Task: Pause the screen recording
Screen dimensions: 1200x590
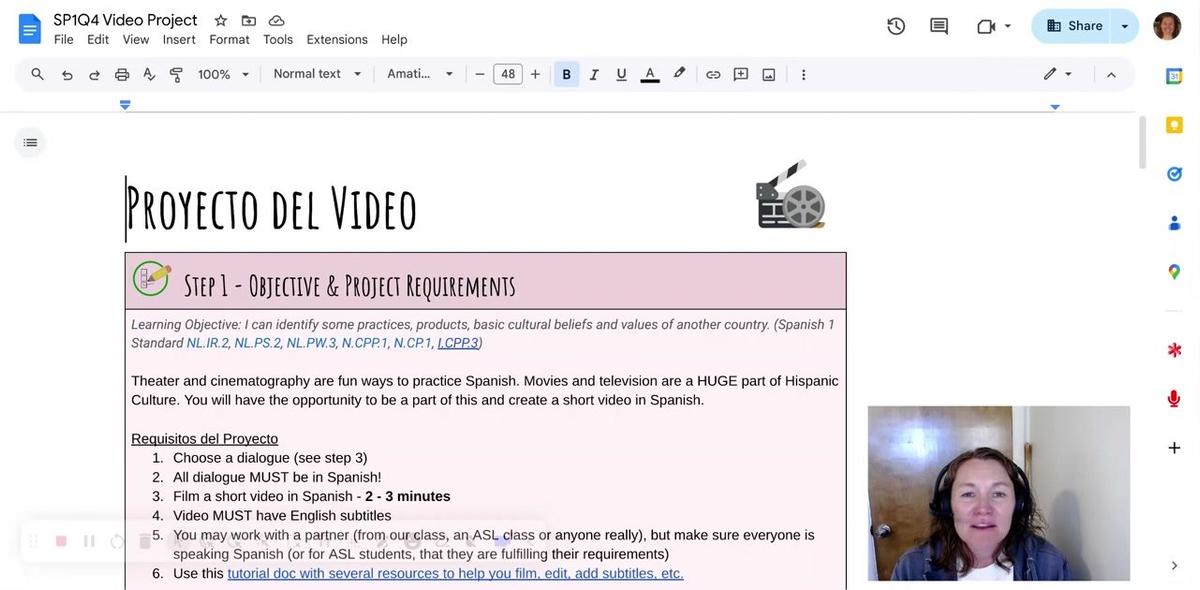Action: pos(87,539)
